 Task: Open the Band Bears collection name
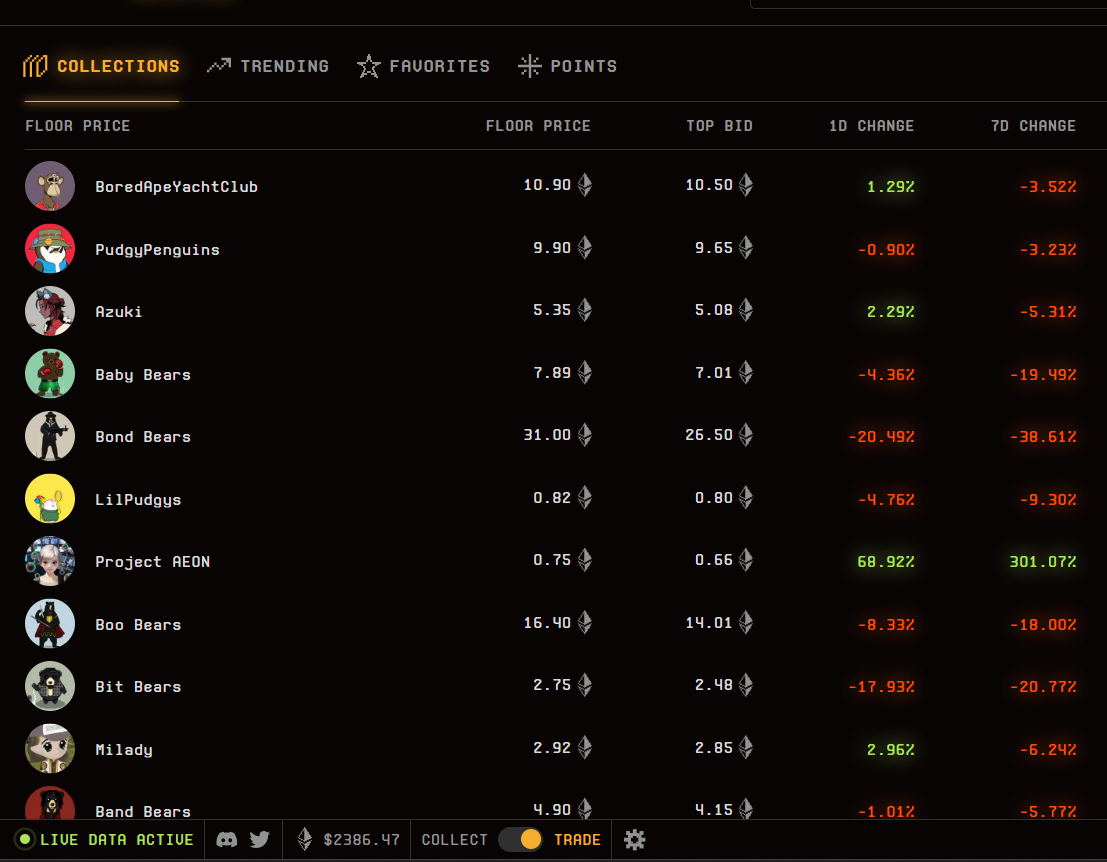pyautogui.click(x=143, y=811)
